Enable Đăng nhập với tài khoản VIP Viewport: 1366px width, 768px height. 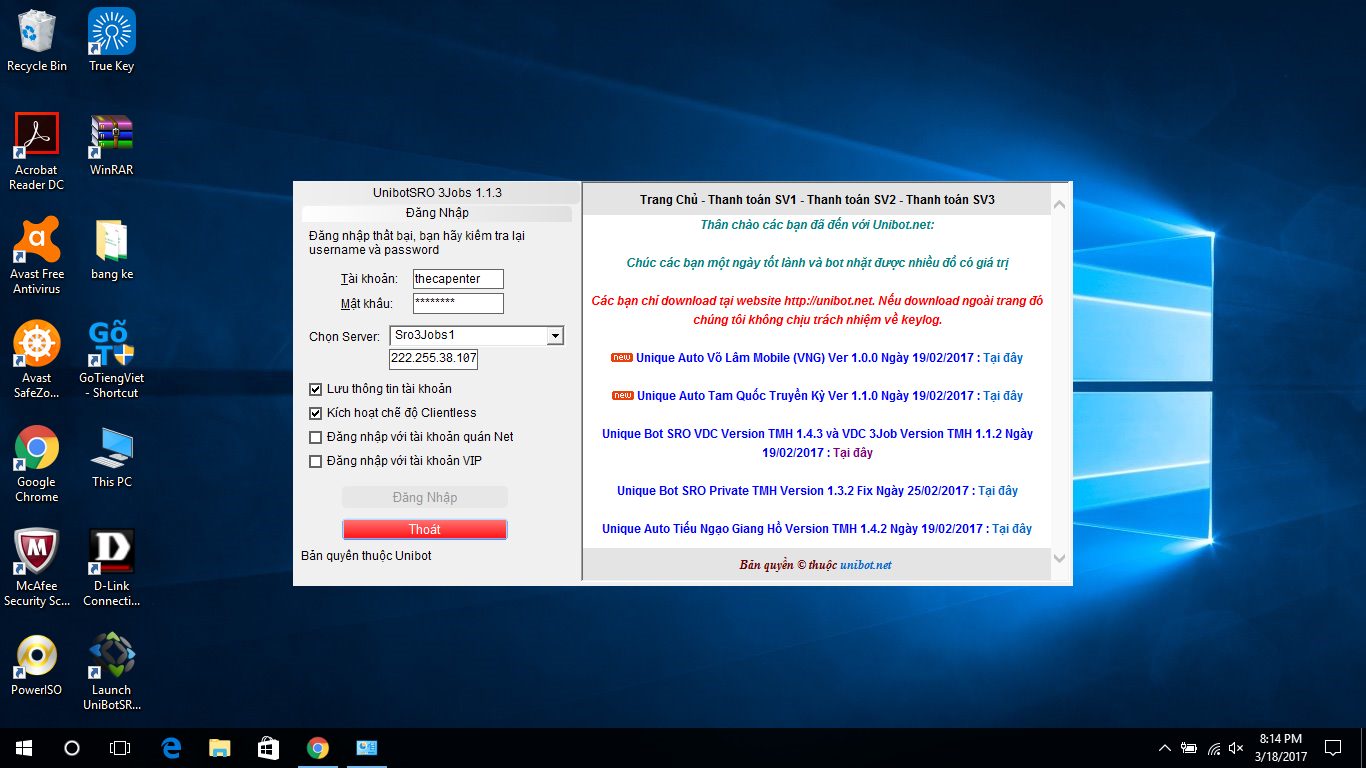316,461
